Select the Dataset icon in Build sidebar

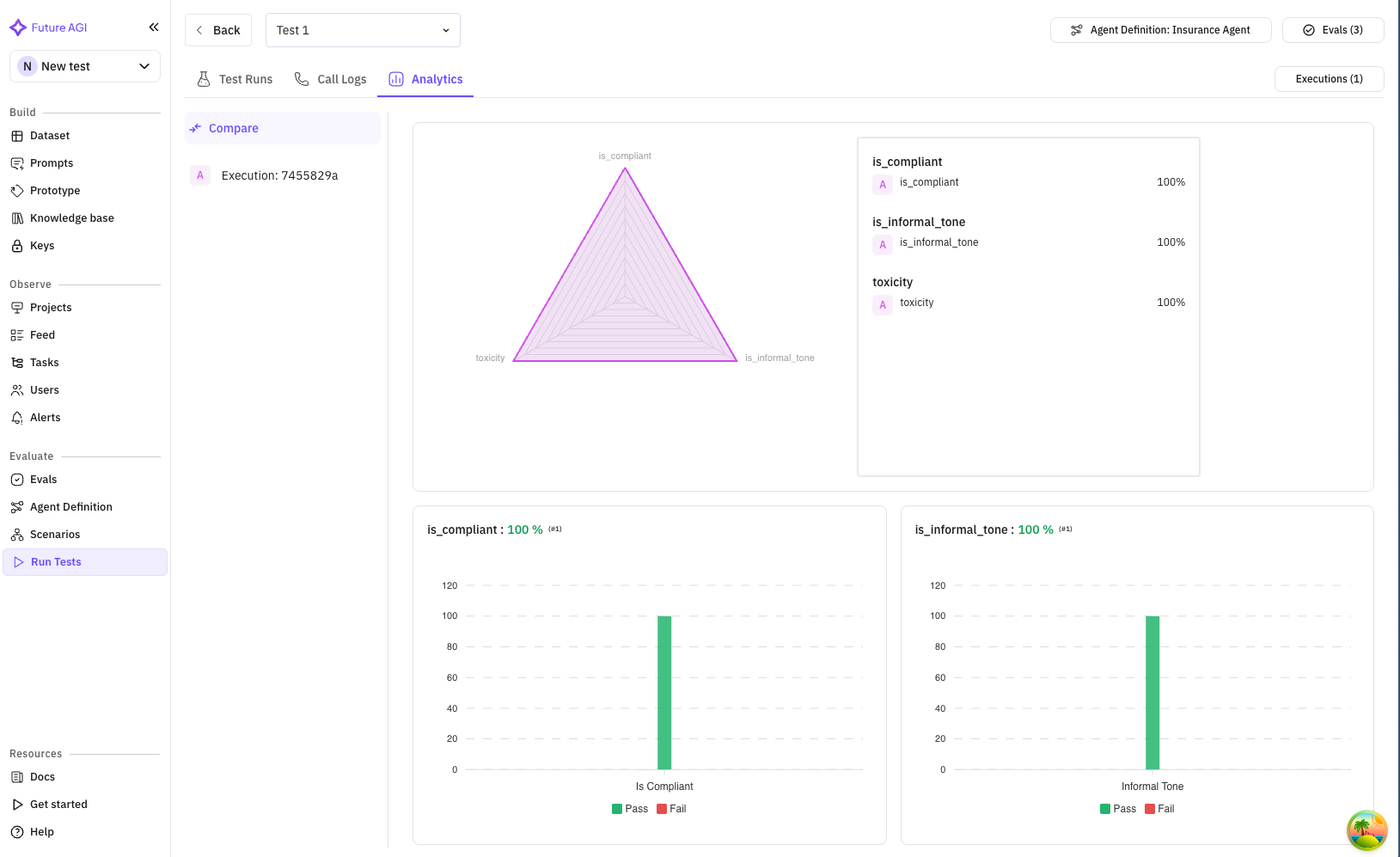18,135
